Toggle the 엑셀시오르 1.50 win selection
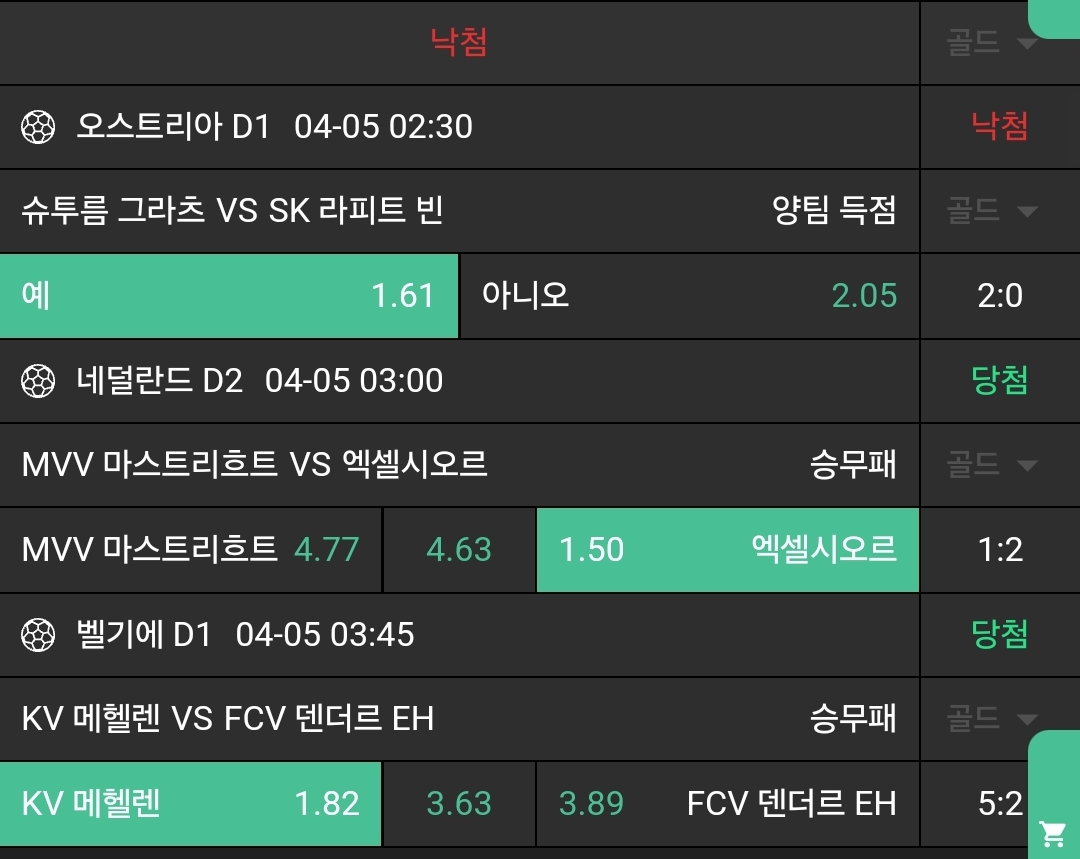This screenshot has height=859, width=1080. [x=727, y=550]
